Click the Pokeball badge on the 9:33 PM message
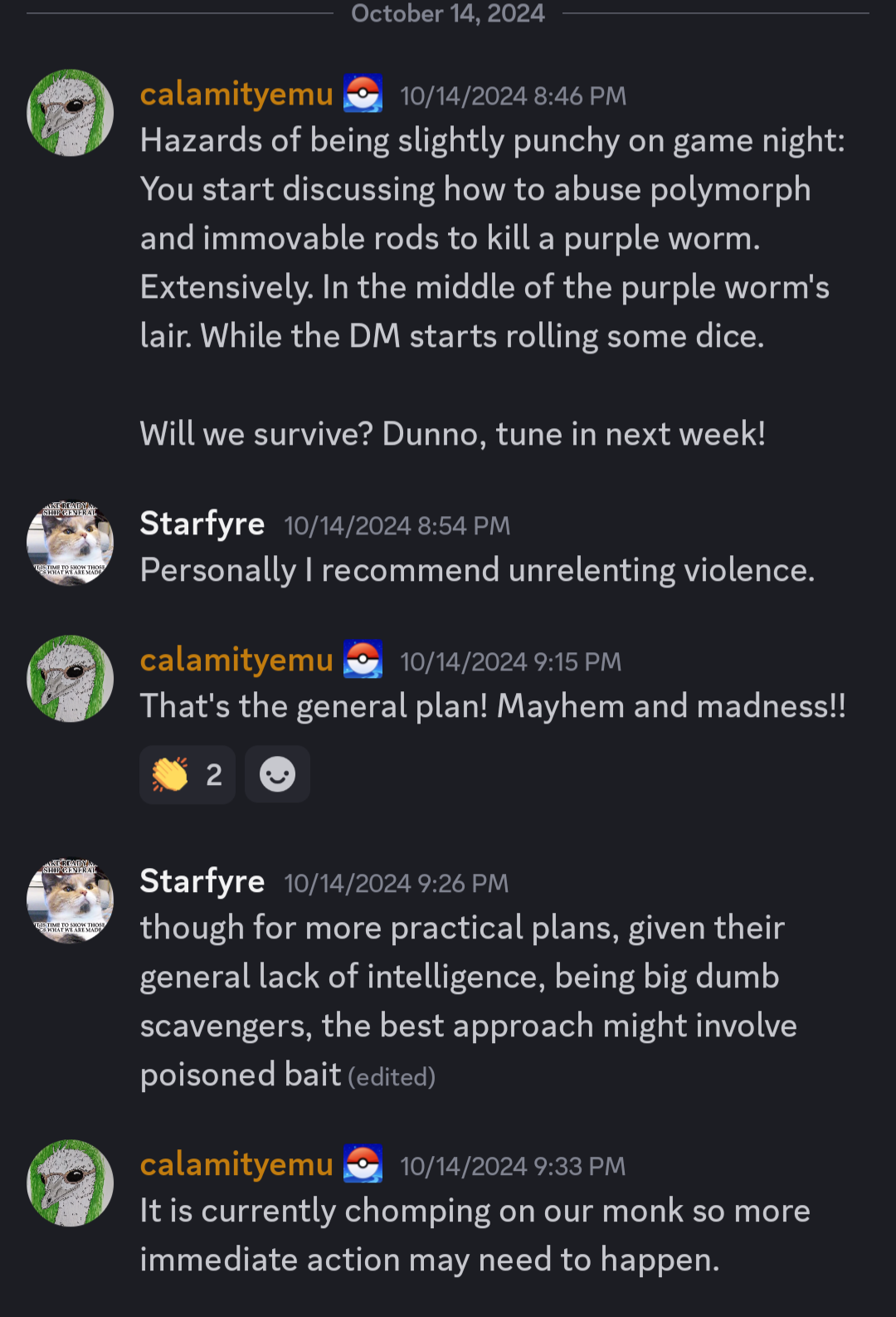 [x=363, y=1164]
